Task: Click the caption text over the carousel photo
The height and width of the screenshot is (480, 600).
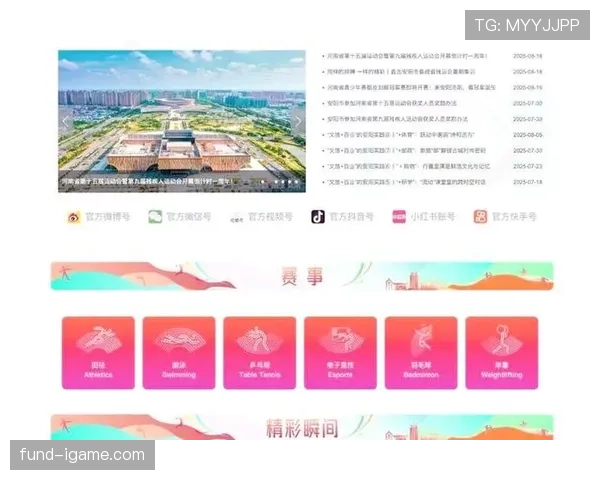Action: pyautogui.click(x=147, y=181)
